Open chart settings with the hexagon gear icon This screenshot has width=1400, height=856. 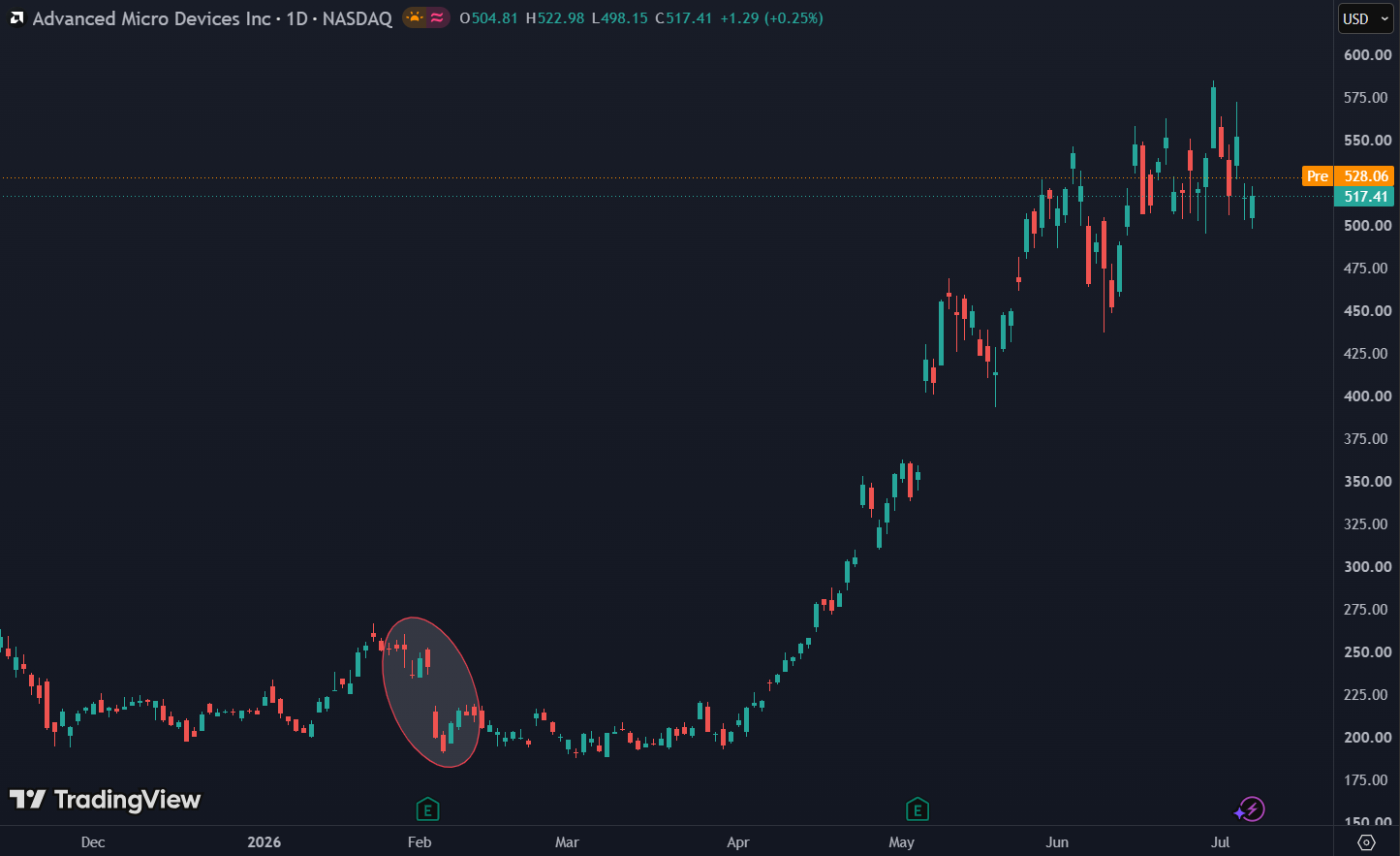click(1366, 841)
